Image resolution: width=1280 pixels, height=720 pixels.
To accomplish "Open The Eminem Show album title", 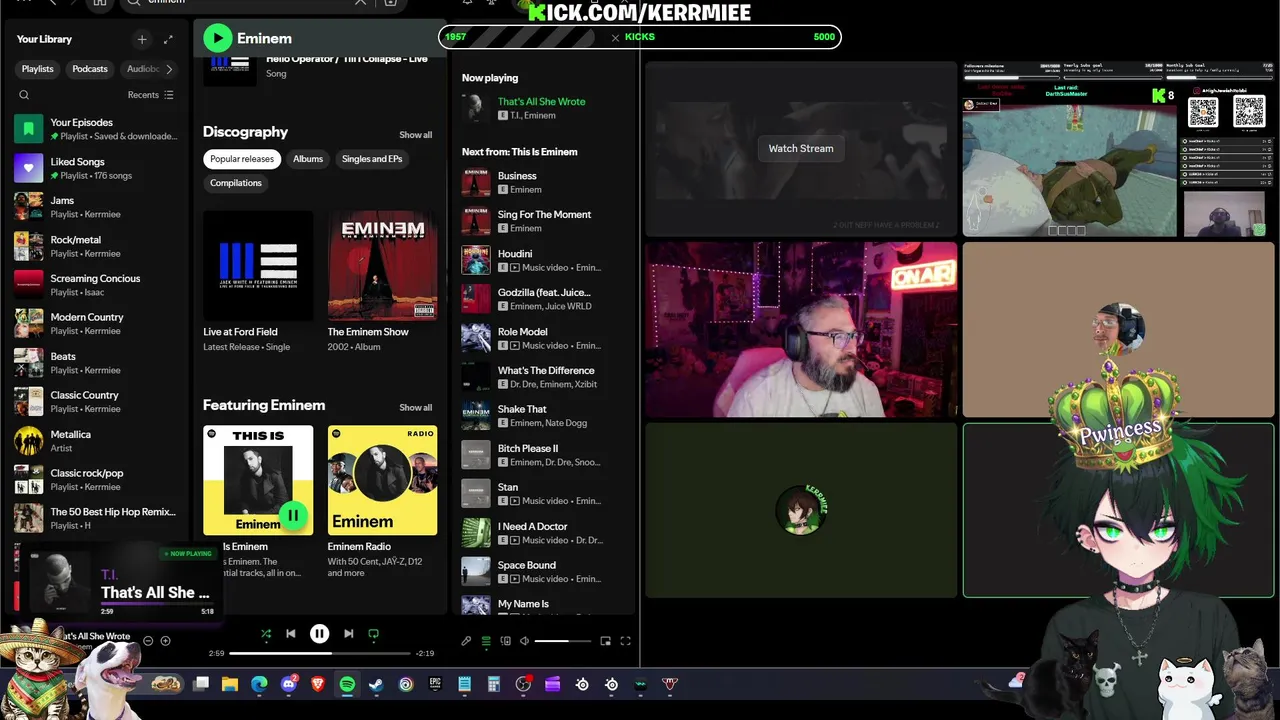I will [368, 332].
